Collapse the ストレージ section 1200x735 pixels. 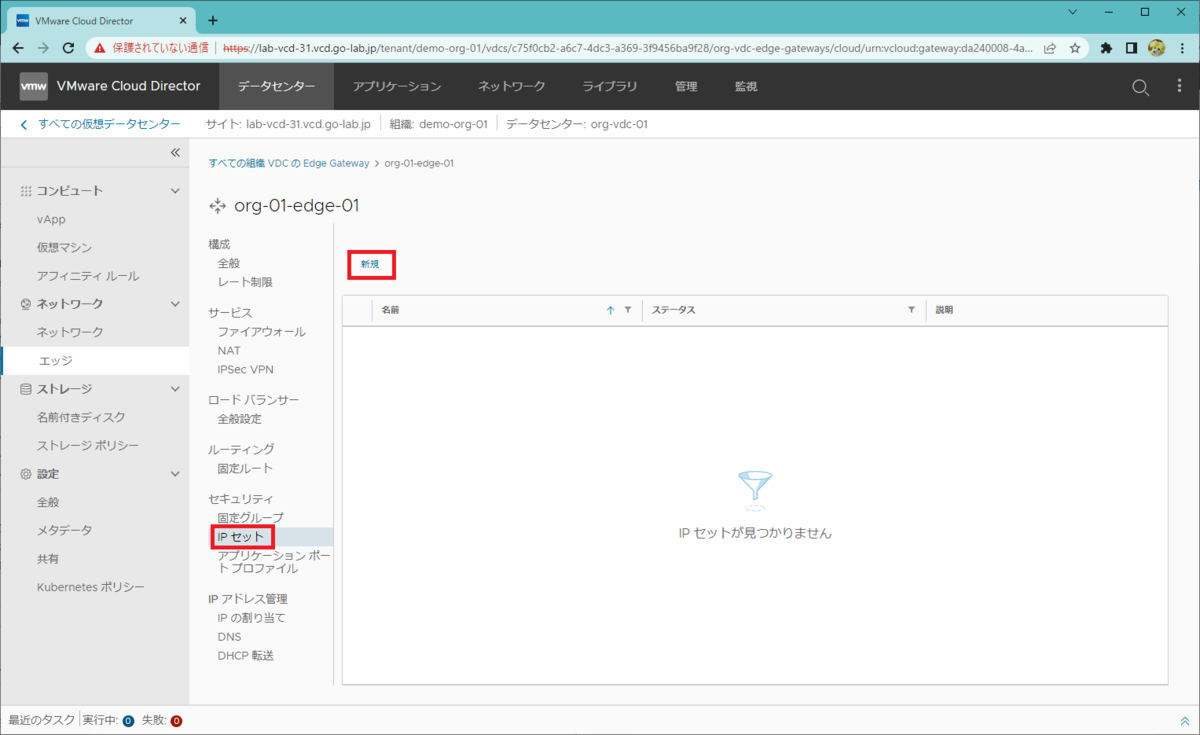[x=175, y=388]
